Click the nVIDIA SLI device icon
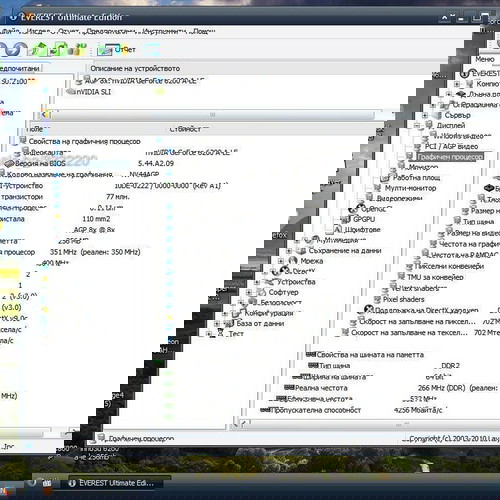The width and height of the screenshot is (500, 500). click(71, 92)
